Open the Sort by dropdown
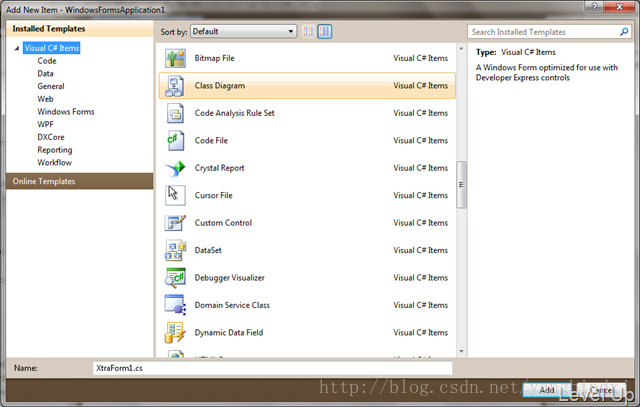Screen dimensions: 640x407 click(x=243, y=31)
